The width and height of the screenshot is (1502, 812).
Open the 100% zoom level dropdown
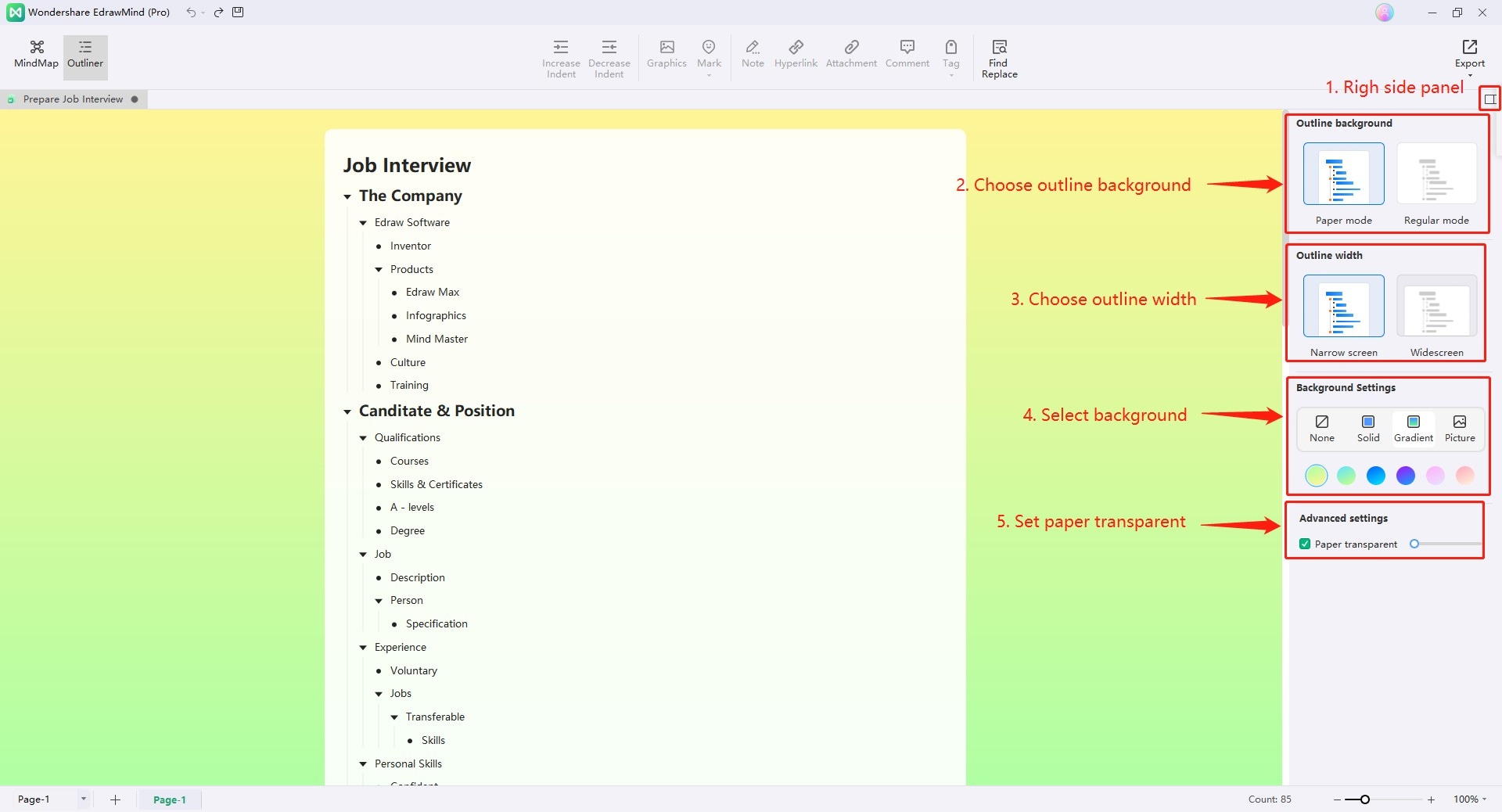coord(1470,799)
